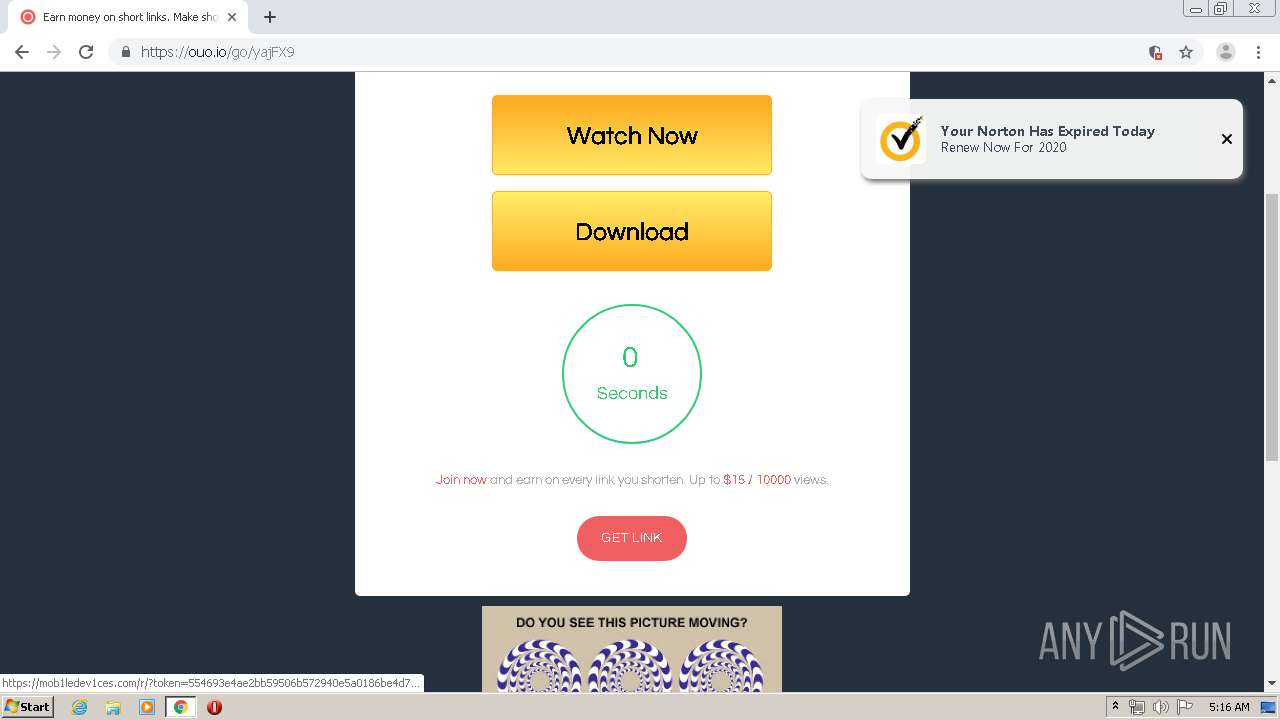Open the blocked content shield icon
The height and width of the screenshot is (720, 1280).
click(1155, 52)
